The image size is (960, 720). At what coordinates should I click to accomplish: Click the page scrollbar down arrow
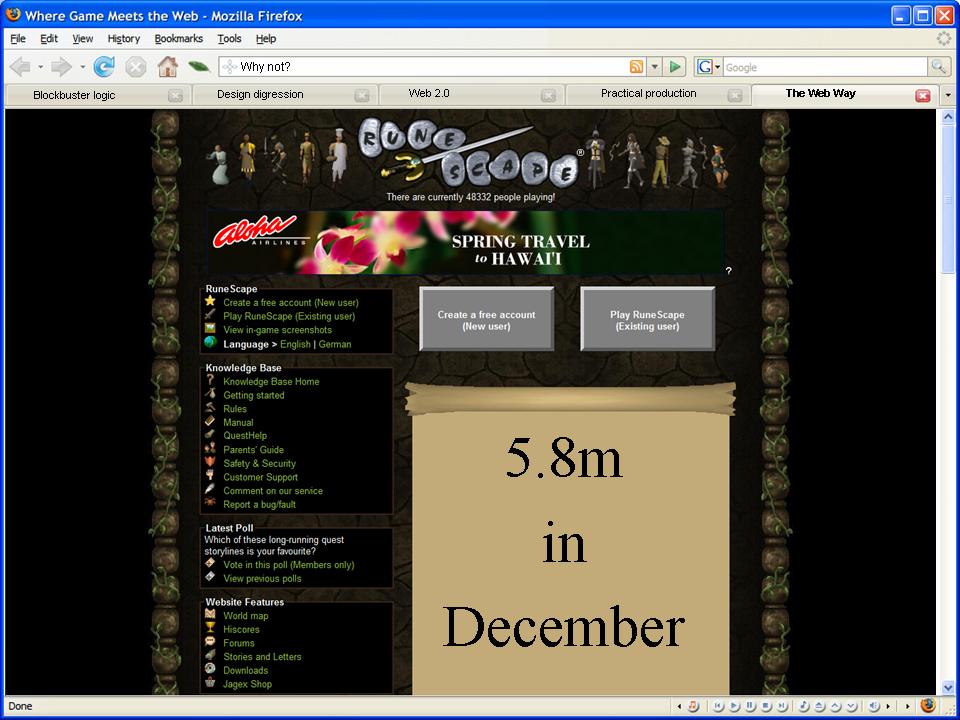(948, 688)
